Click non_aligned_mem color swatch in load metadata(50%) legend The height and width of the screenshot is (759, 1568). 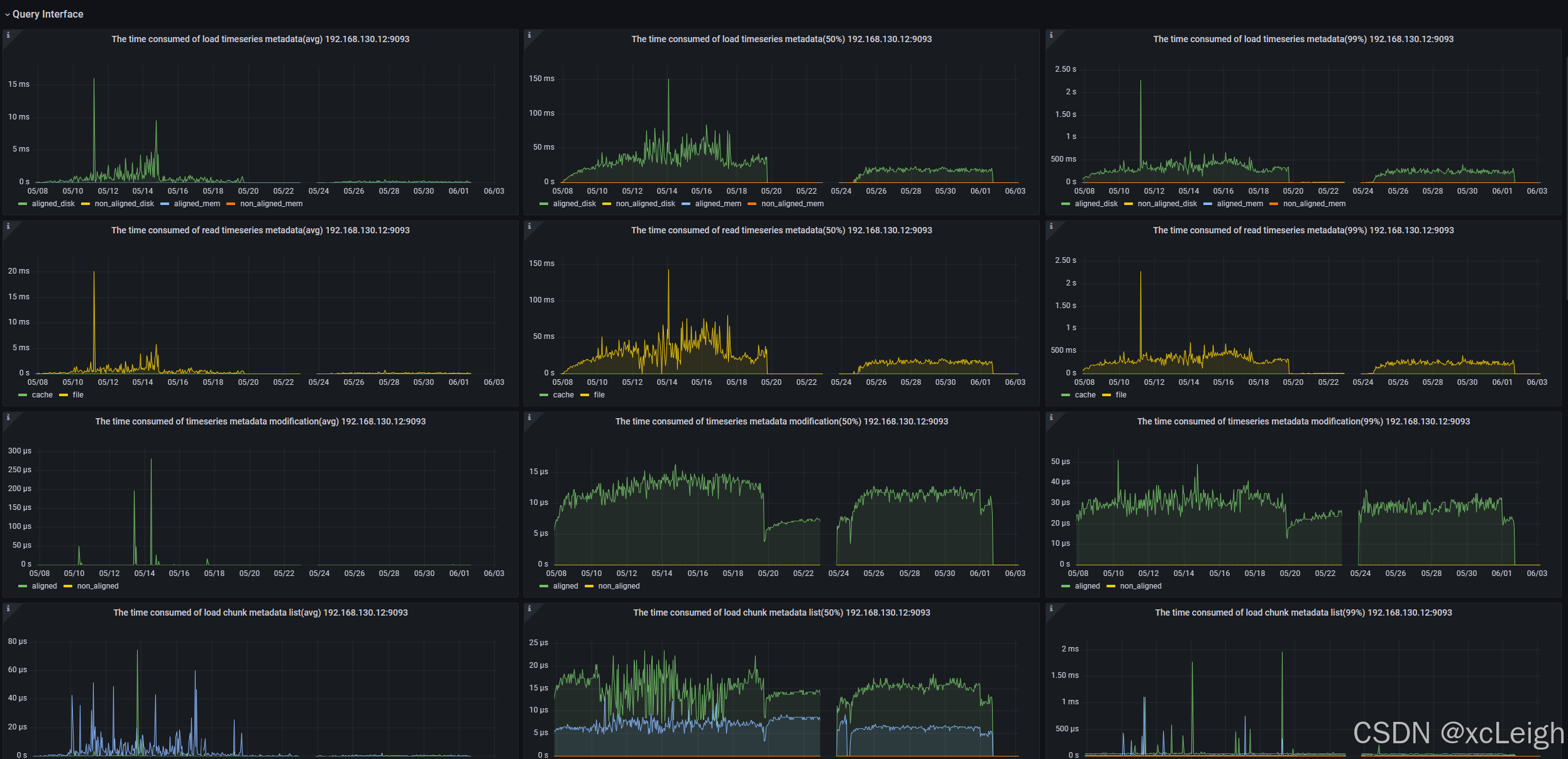pyautogui.click(x=752, y=204)
